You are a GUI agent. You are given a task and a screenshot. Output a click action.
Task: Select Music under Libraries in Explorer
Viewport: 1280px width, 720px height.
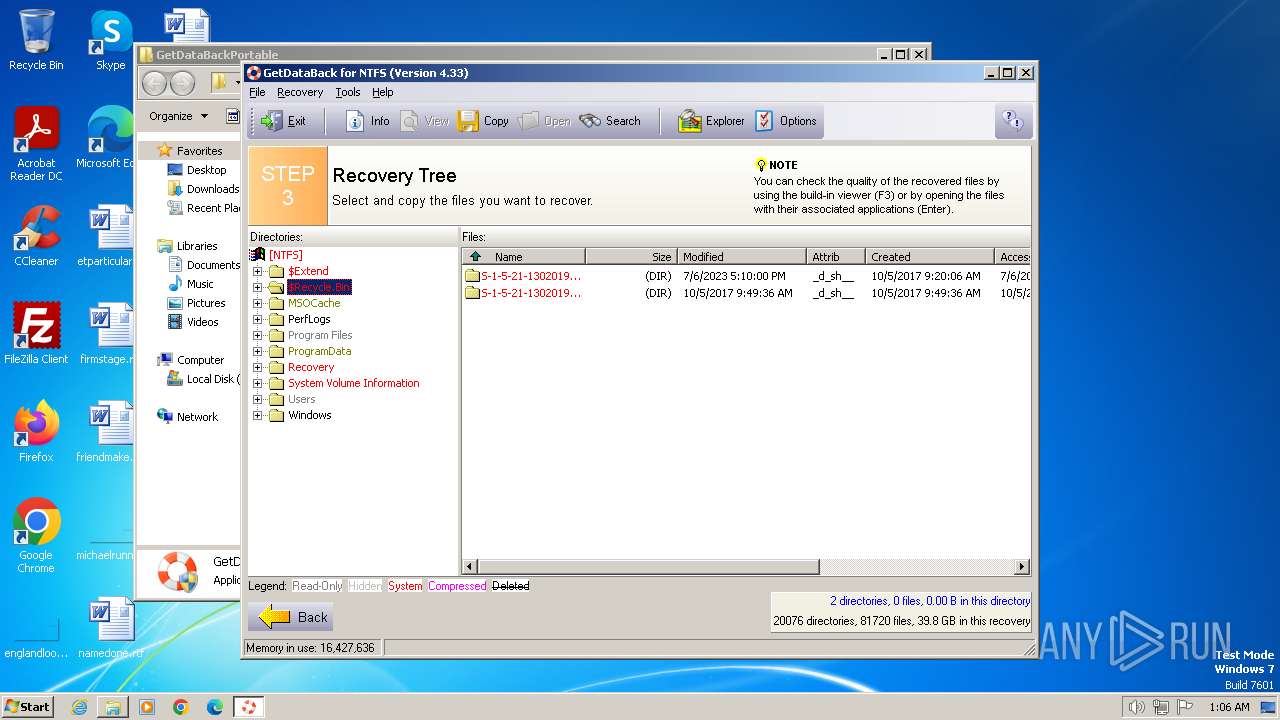199,284
